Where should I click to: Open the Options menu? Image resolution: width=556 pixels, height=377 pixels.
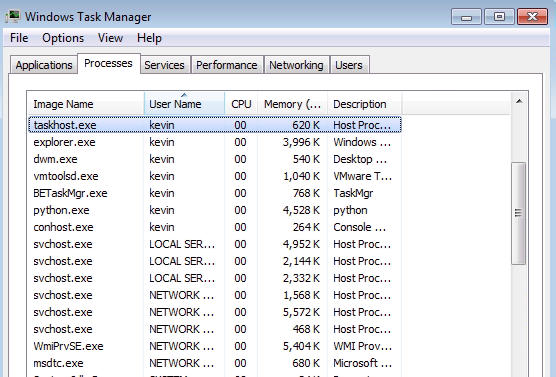coord(63,38)
